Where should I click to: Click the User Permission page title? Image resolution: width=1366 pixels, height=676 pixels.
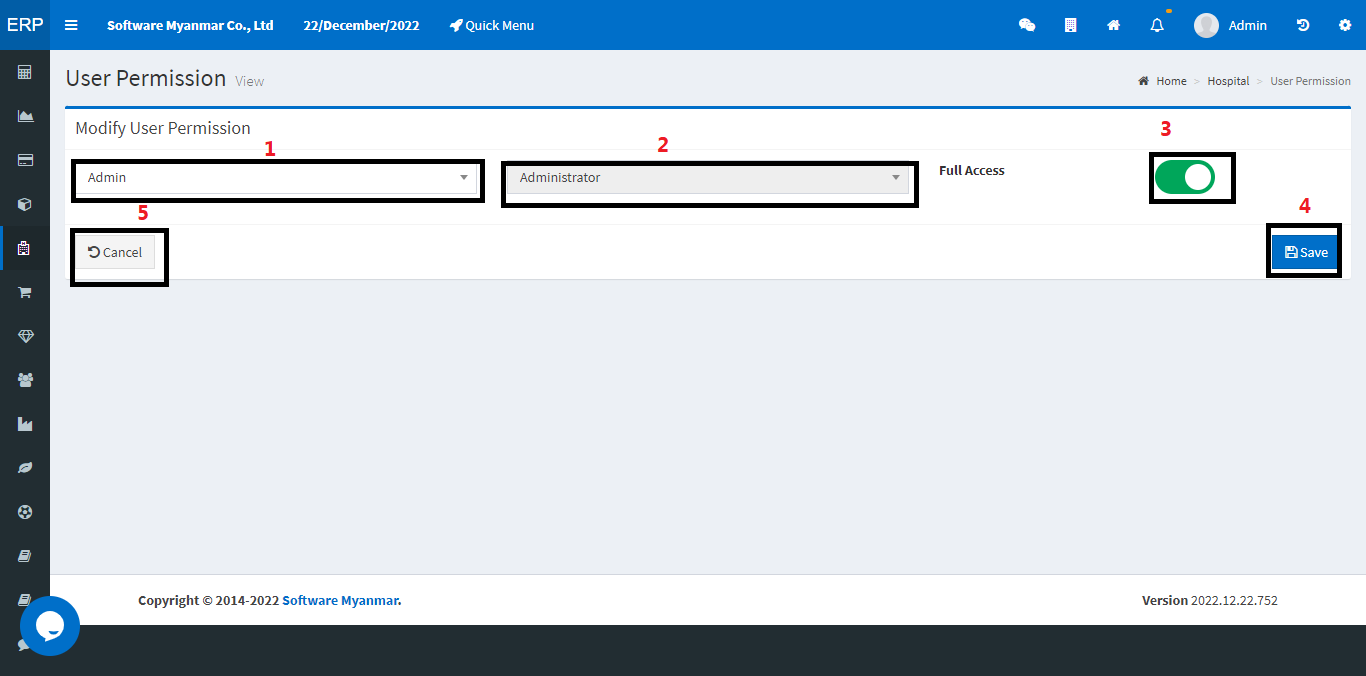point(146,78)
